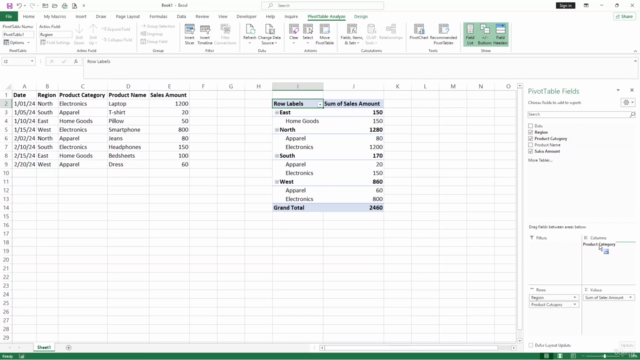Save the workbook via Quick Access icon
640x360 pixels.
coord(9,6)
